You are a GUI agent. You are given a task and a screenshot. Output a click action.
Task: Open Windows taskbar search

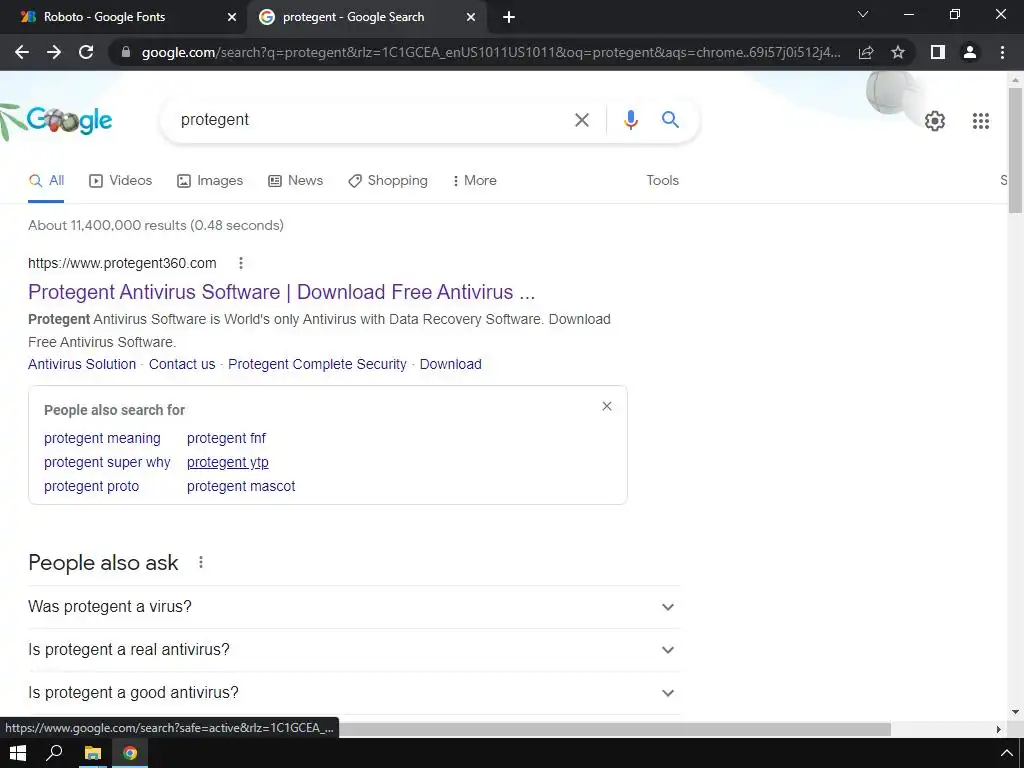click(54, 753)
